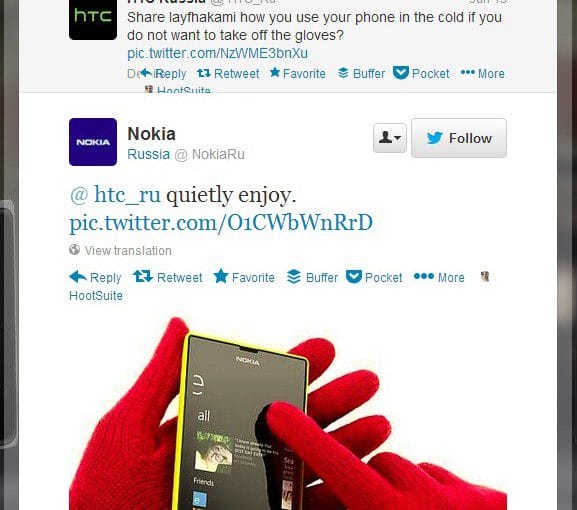This screenshot has height=510, width=577.
Task: Click HootSuite link under Nokia tweet
Action: [x=96, y=296]
